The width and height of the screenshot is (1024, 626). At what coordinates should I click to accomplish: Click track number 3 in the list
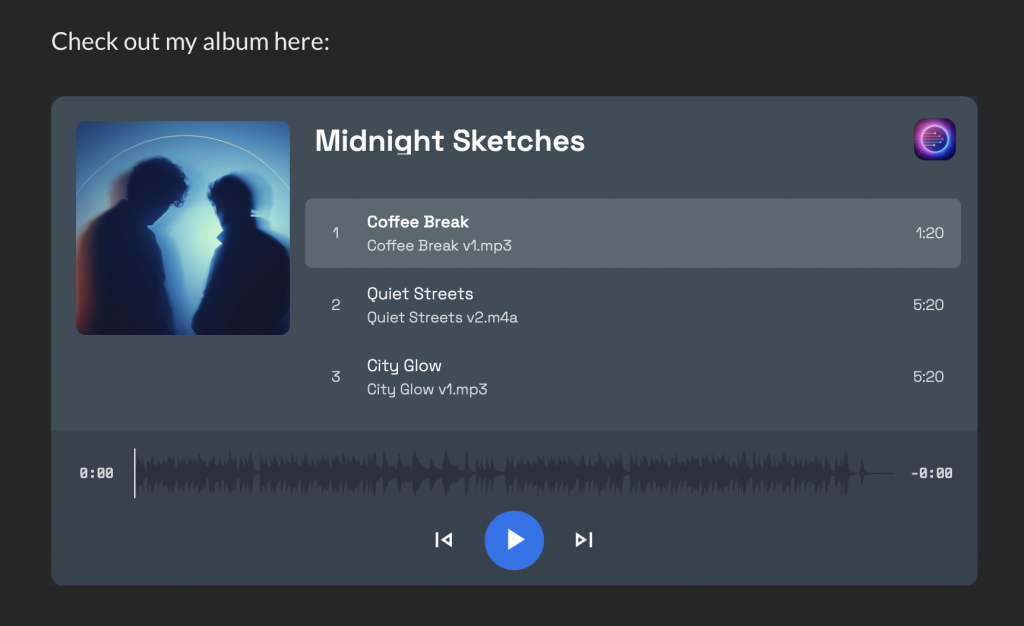coord(336,377)
